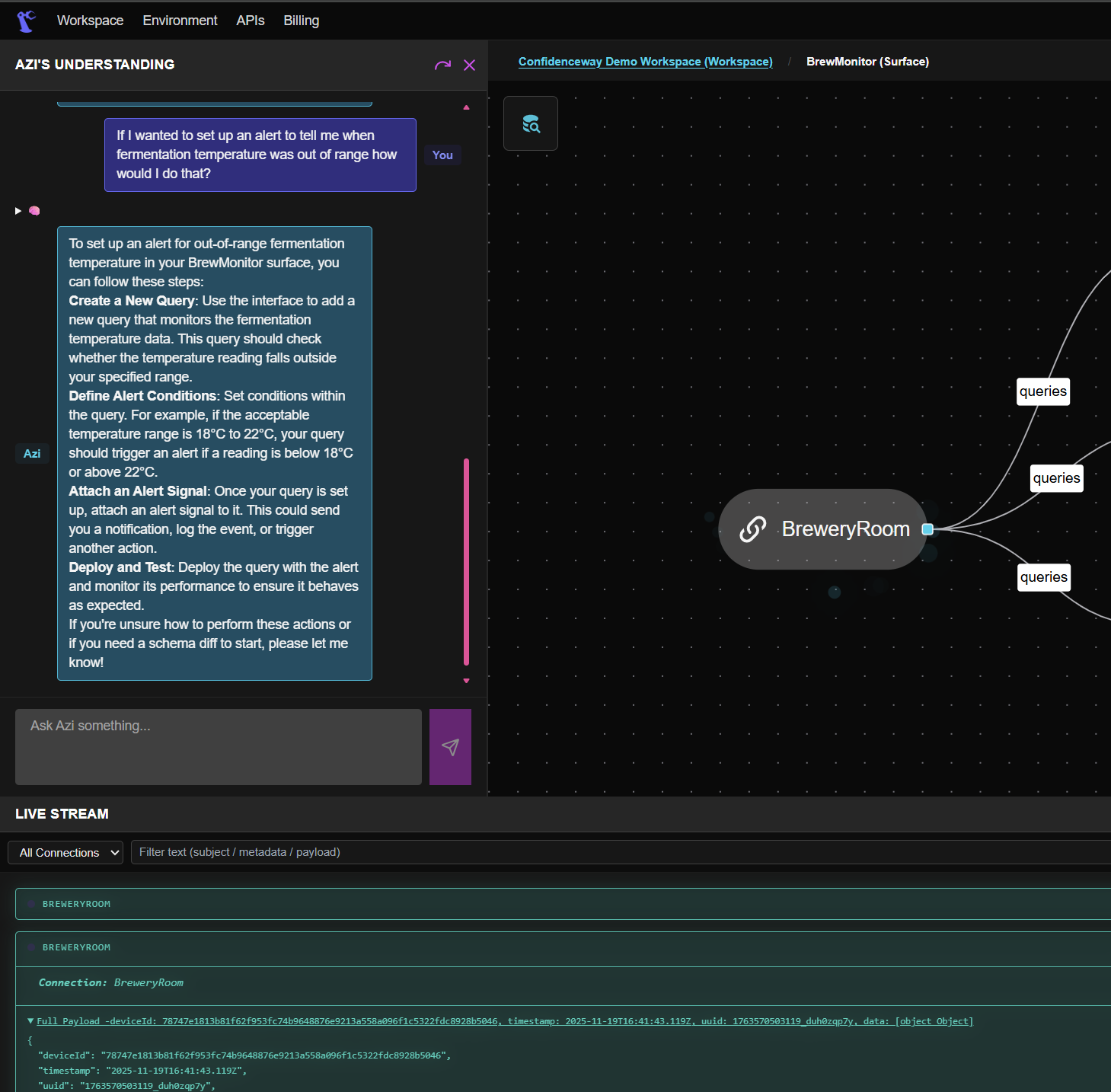Image resolution: width=1111 pixels, height=1092 pixels.
Task: Open the Environment menu
Action: coord(180,21)
